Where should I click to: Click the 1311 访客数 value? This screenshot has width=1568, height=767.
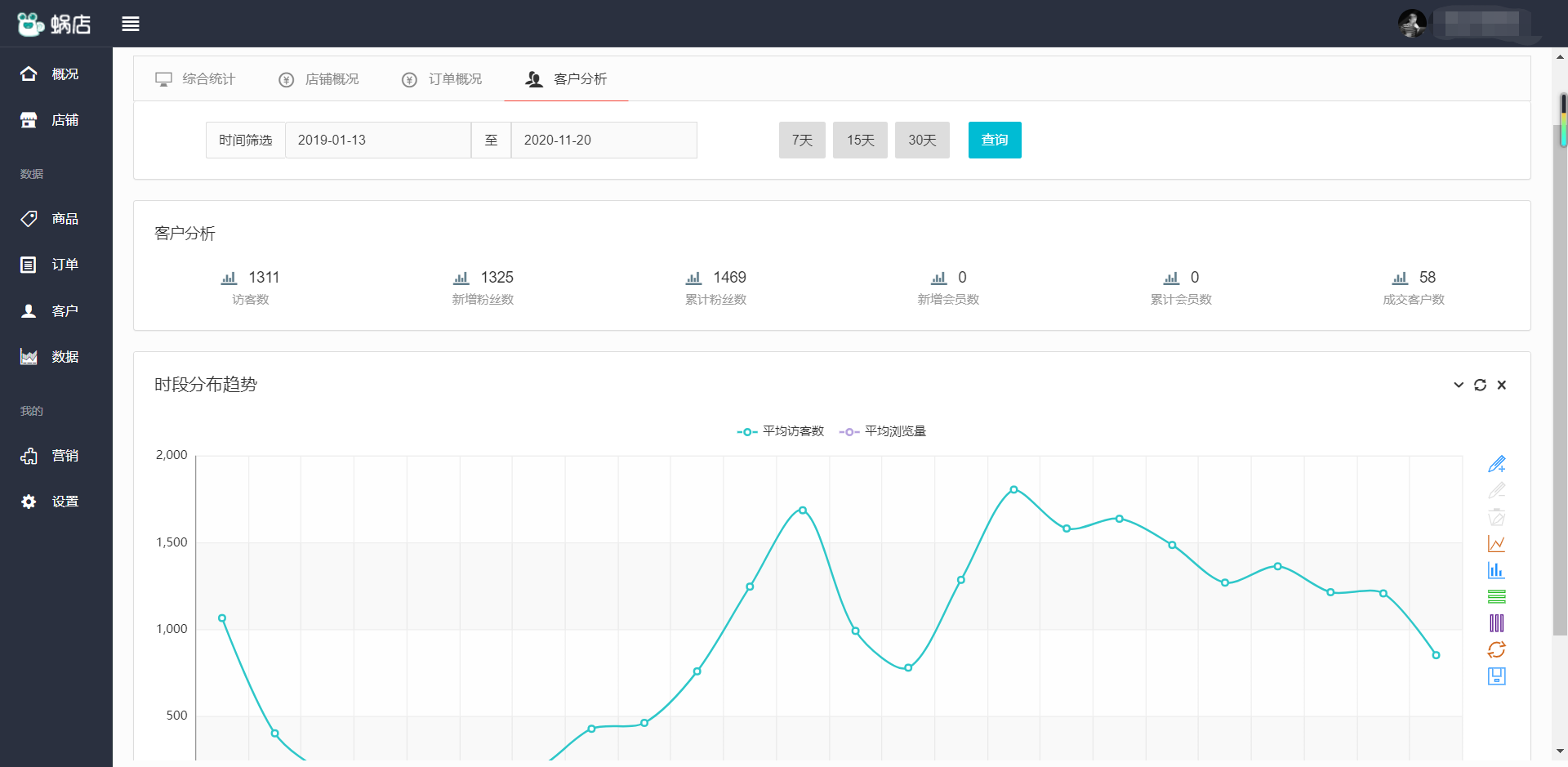click(264, 278)
